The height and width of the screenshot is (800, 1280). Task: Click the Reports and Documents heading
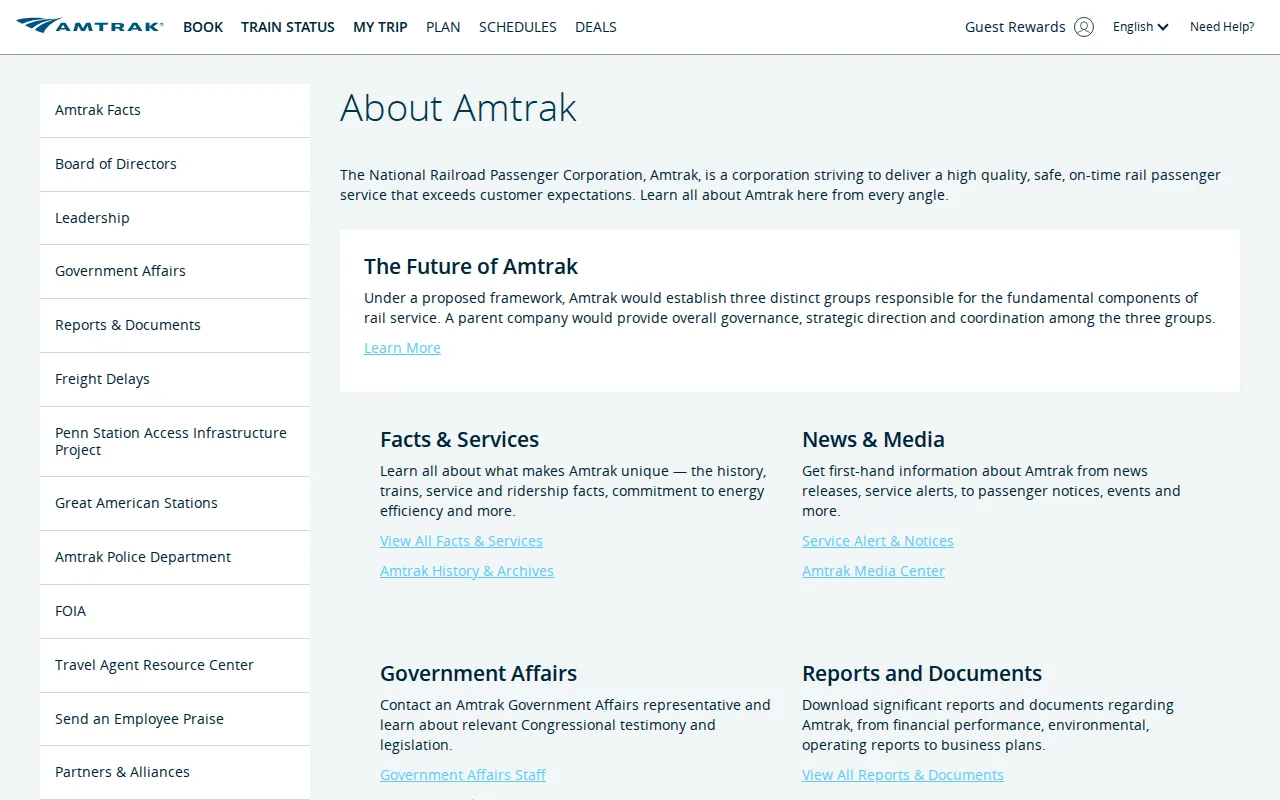[922, 673]
